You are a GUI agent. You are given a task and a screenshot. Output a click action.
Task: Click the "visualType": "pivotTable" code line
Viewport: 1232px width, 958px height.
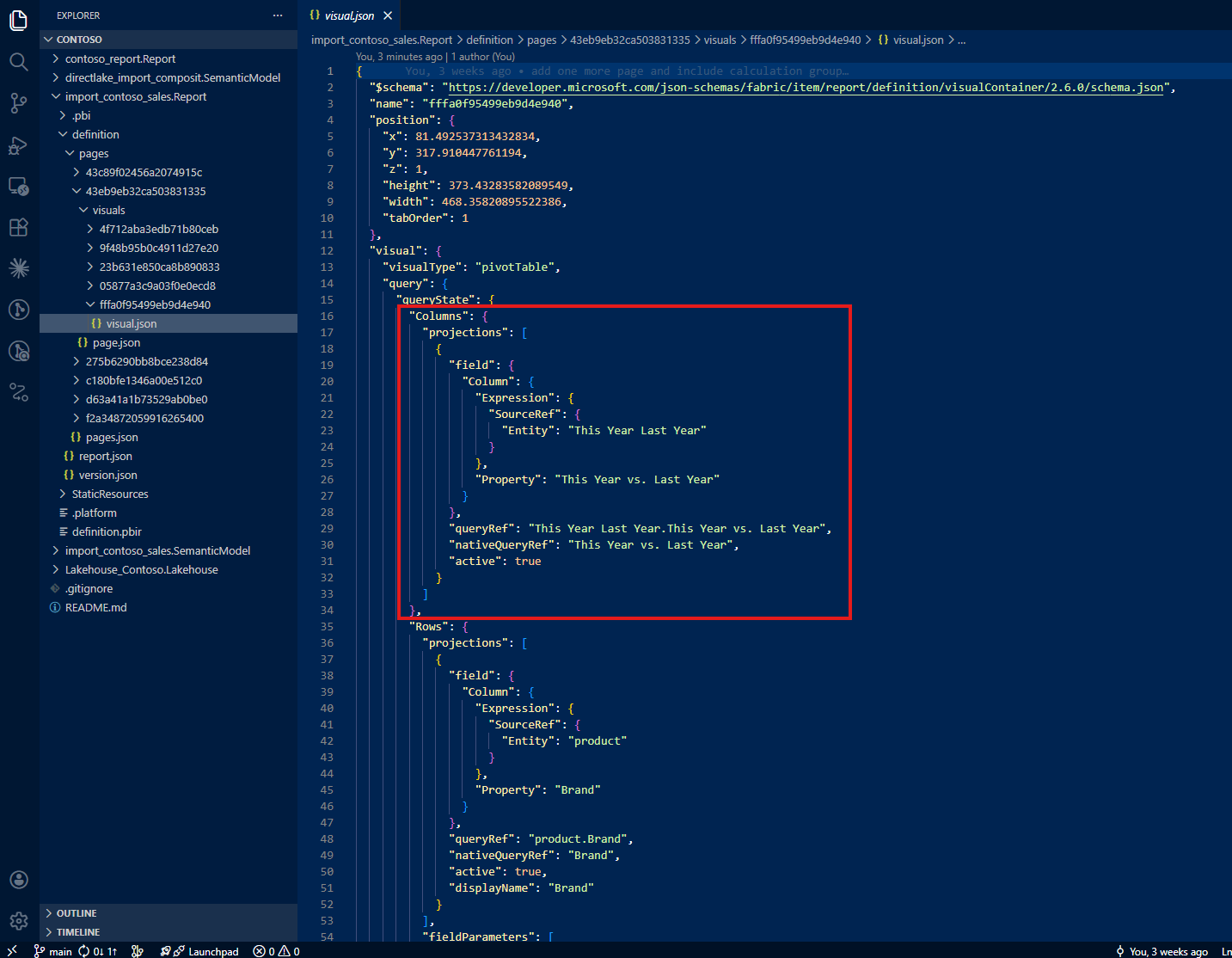click(471, 267)
